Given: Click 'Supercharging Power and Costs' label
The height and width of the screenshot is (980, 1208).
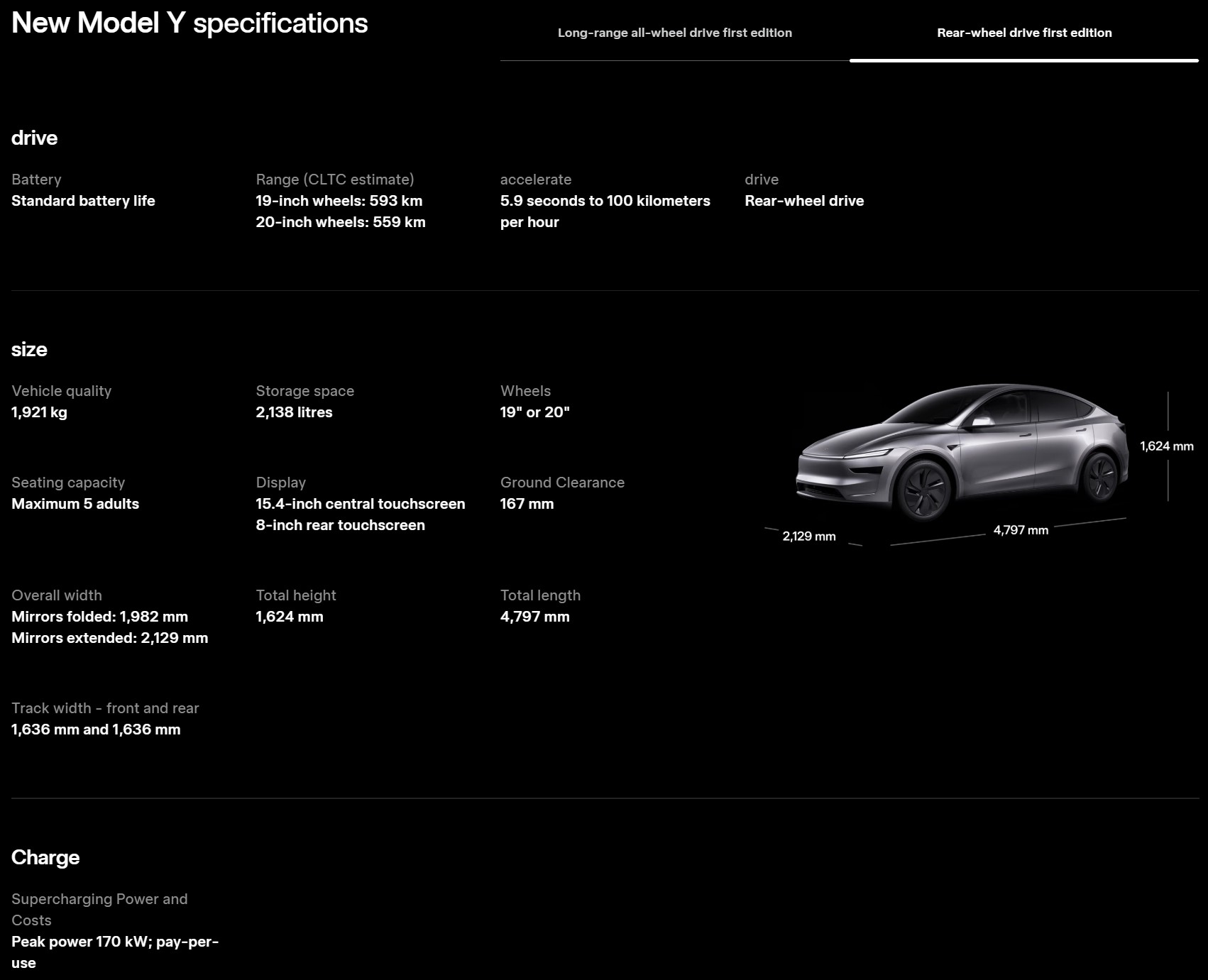Looking at the screenshot, I should [x=99, y=910].
